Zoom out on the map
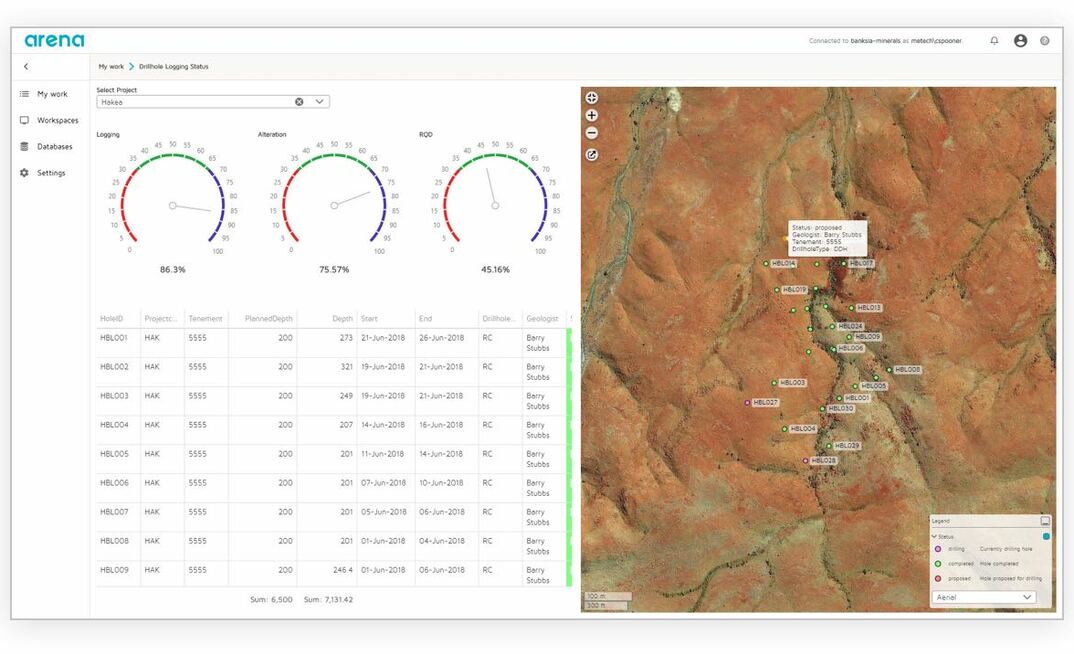The image size is (1074, 654). pyautogui.click(x=591, y=132)
